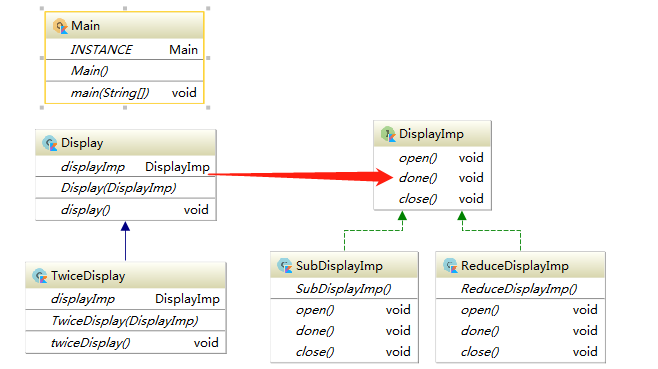Viewport: 658px width, 369px height.
Task: Select the display() method row
Action: 126,209
